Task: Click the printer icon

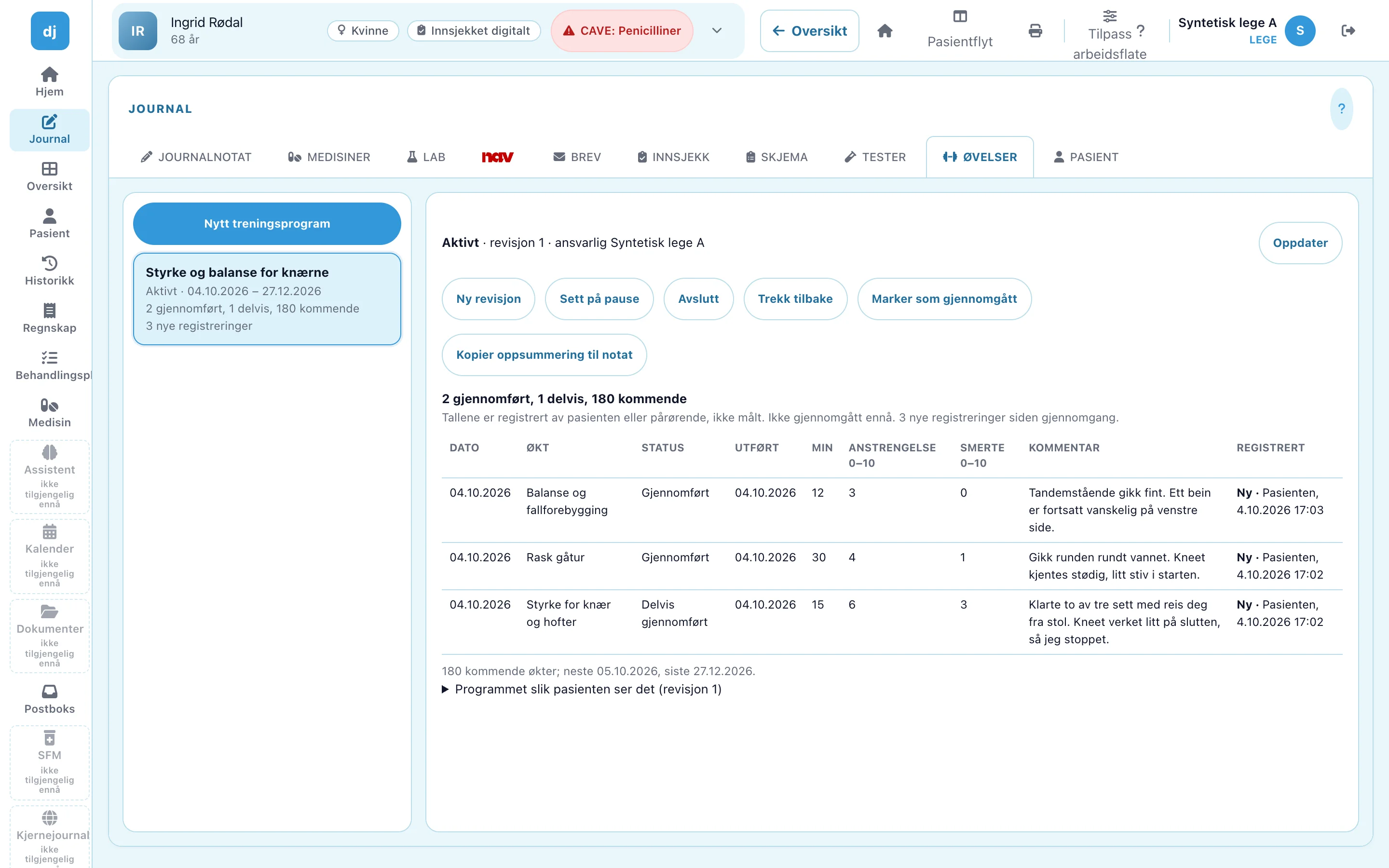Action: [x=1035, y=31]
